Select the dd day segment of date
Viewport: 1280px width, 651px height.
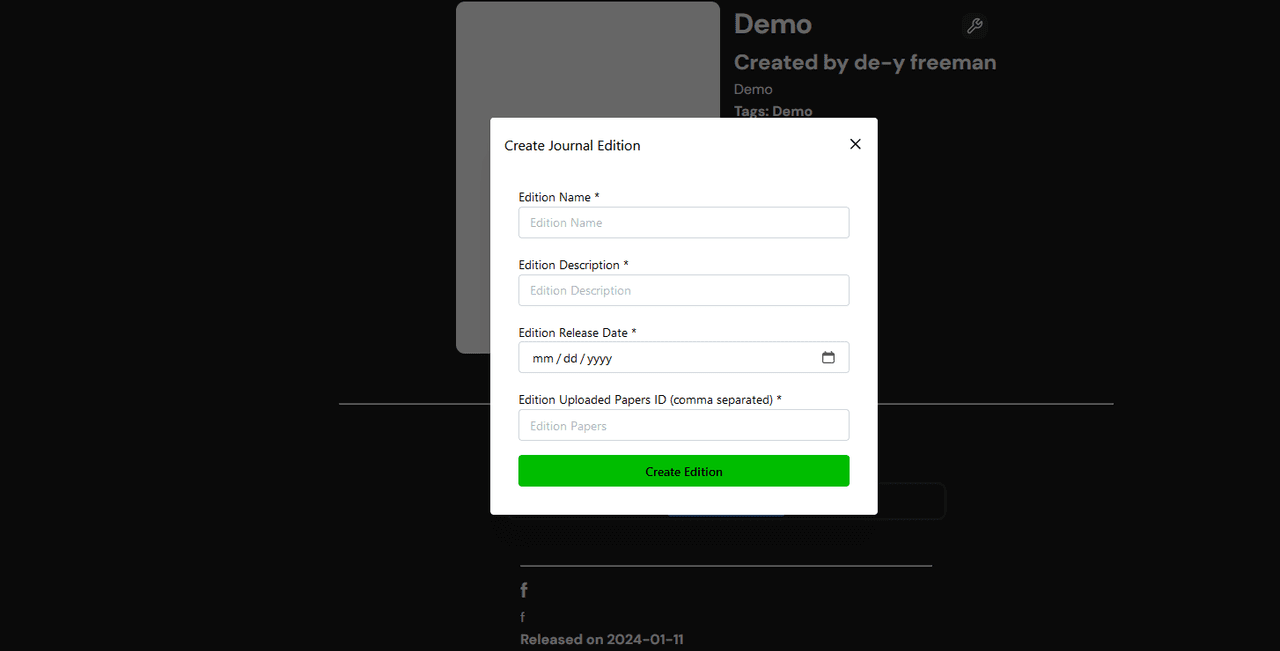(x=570, y=358)
